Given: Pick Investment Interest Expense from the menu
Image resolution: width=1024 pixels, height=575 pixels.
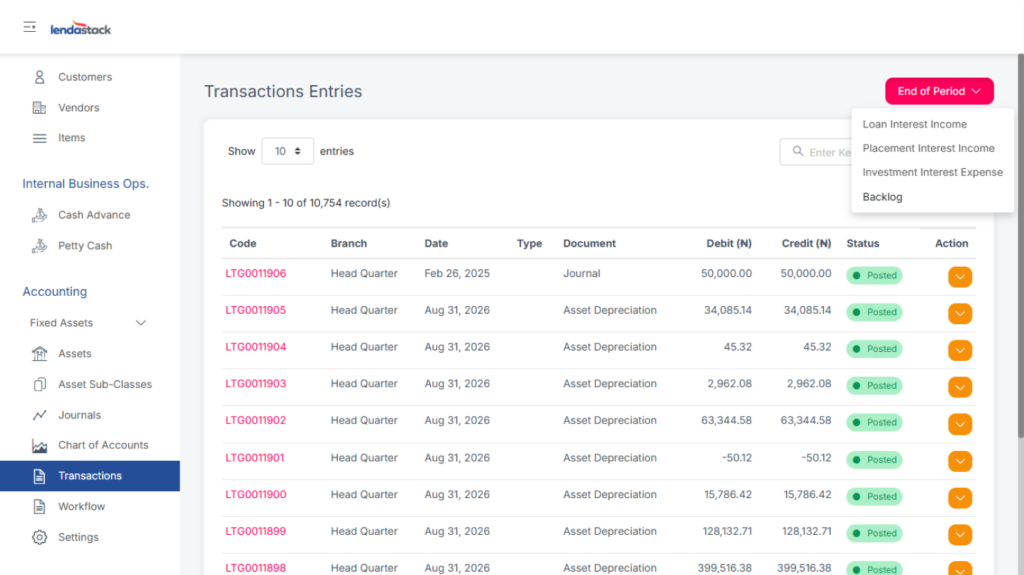Looking at the screenshot, I should [x=932, y=172].
